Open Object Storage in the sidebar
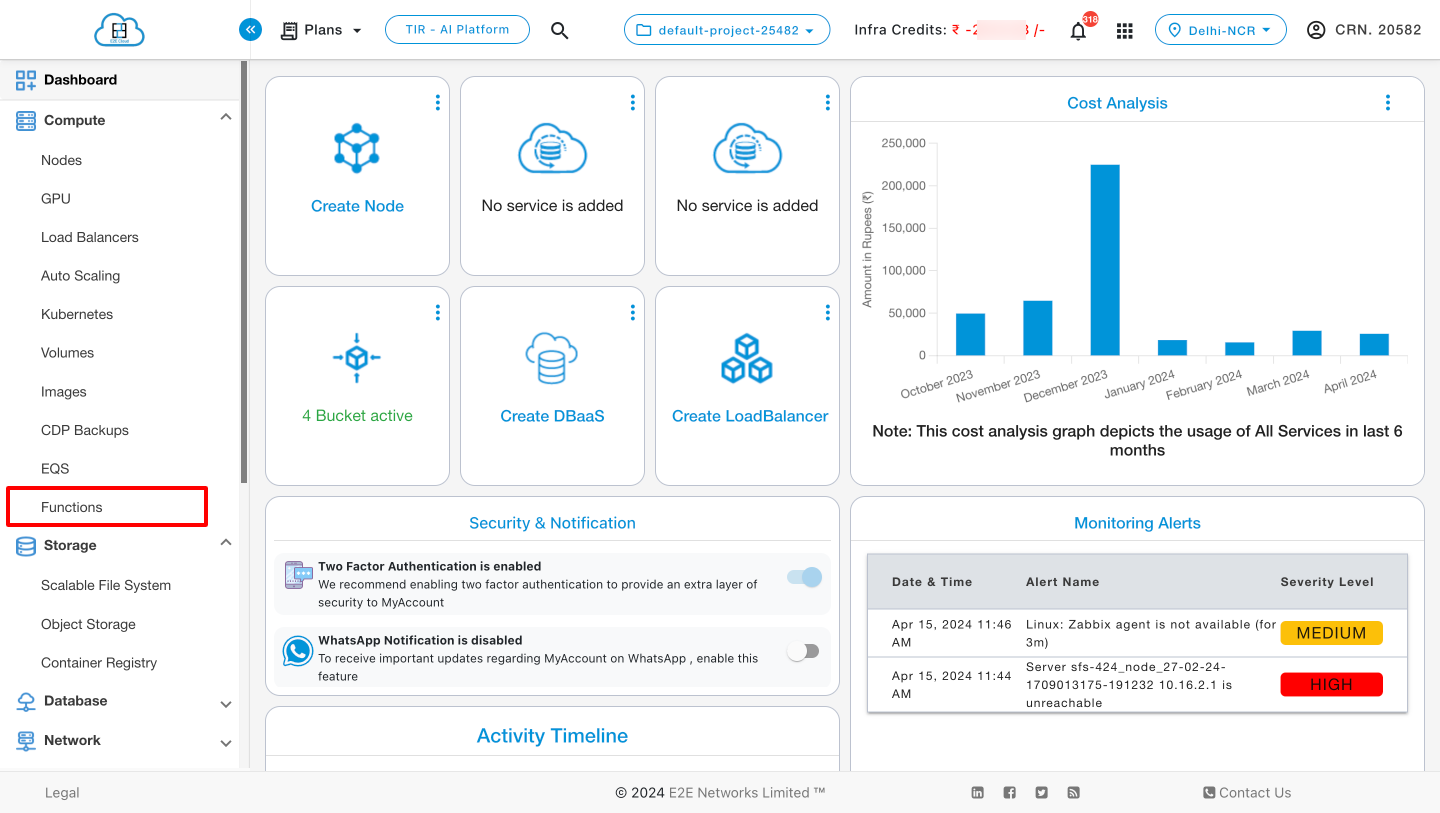The image size is (1440, 813). [x=88, y=624]
